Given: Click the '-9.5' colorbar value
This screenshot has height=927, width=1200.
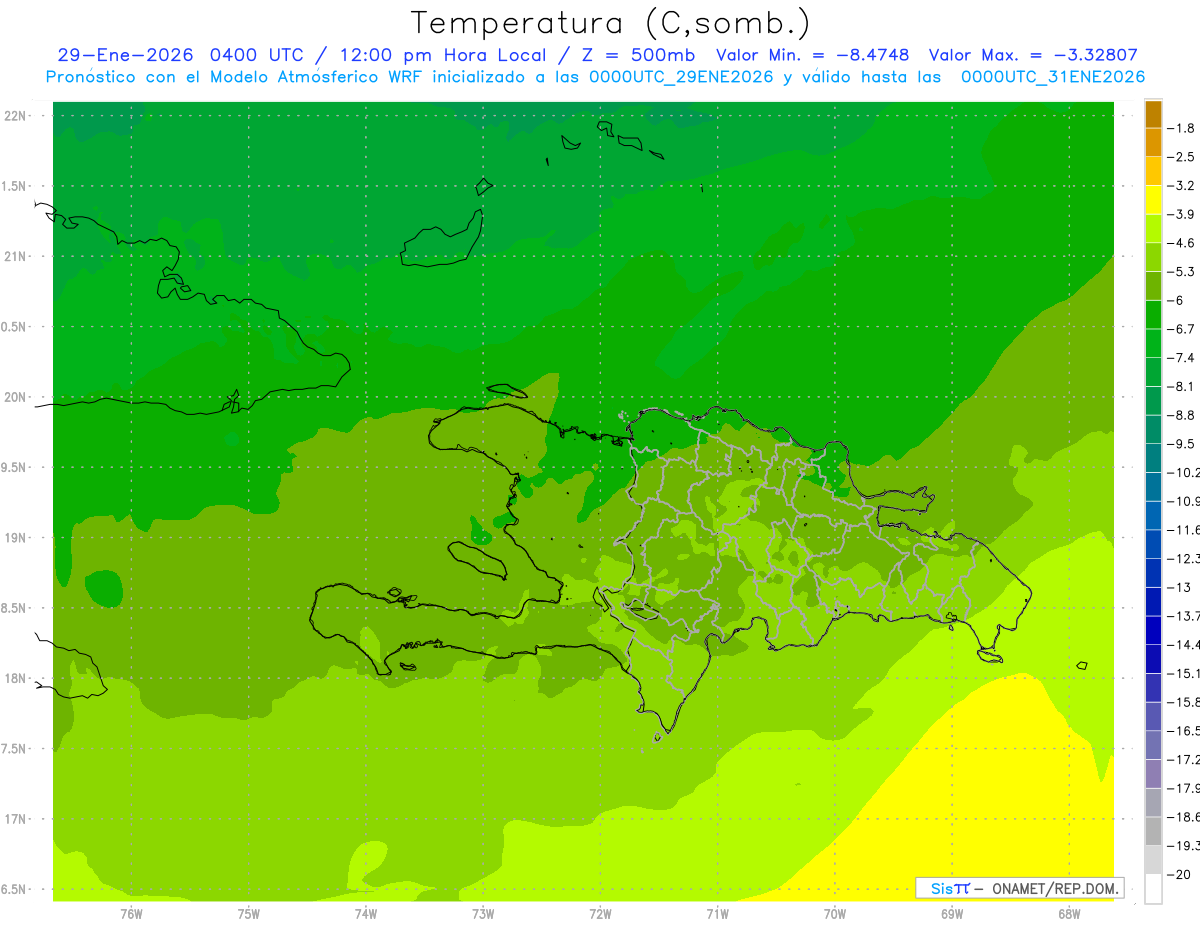Looking at the screenshot, I should click(x=1181, y=444).
